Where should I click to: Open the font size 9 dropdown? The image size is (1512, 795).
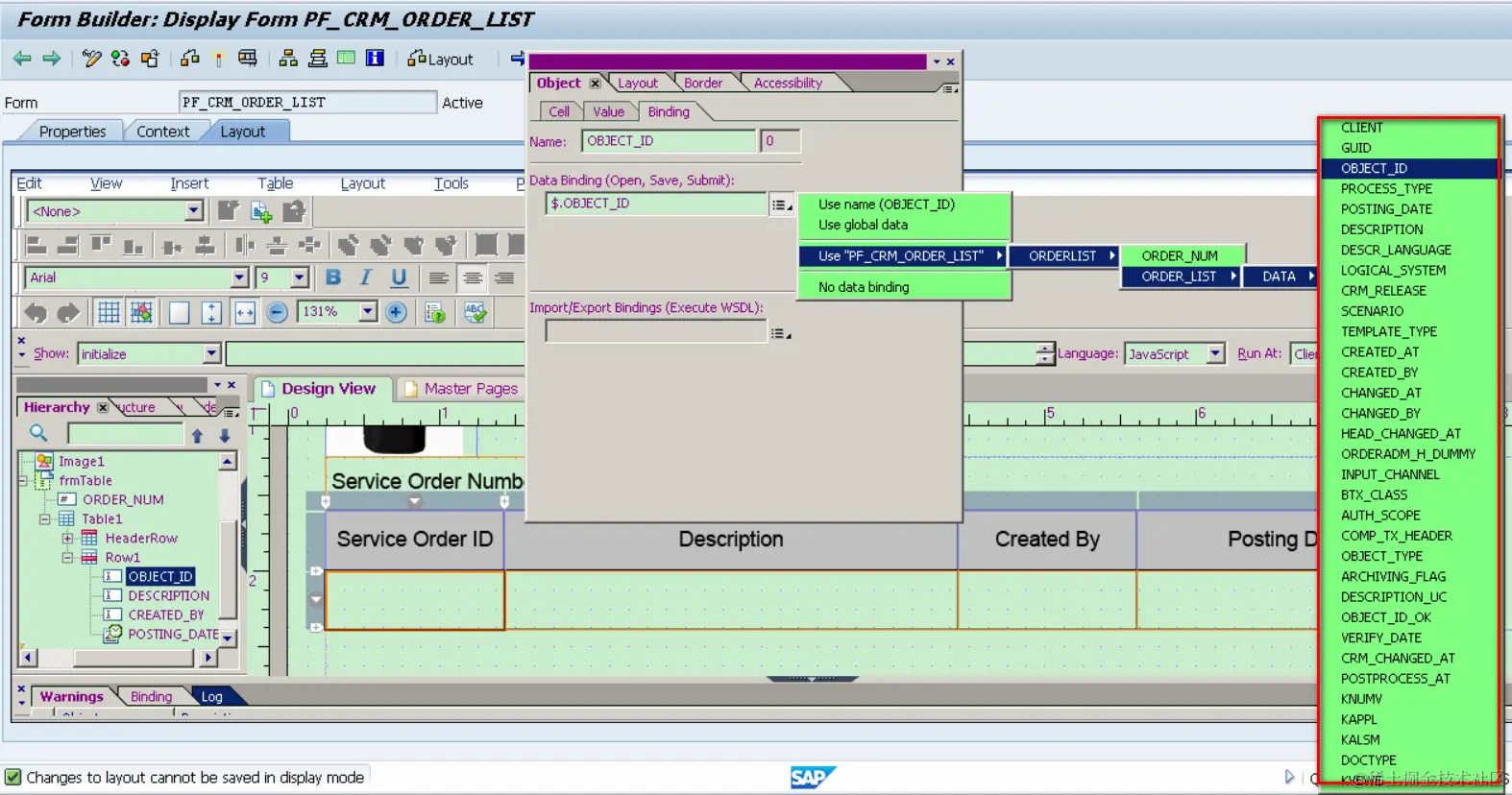pyautogui.click(x=299, y=277)
